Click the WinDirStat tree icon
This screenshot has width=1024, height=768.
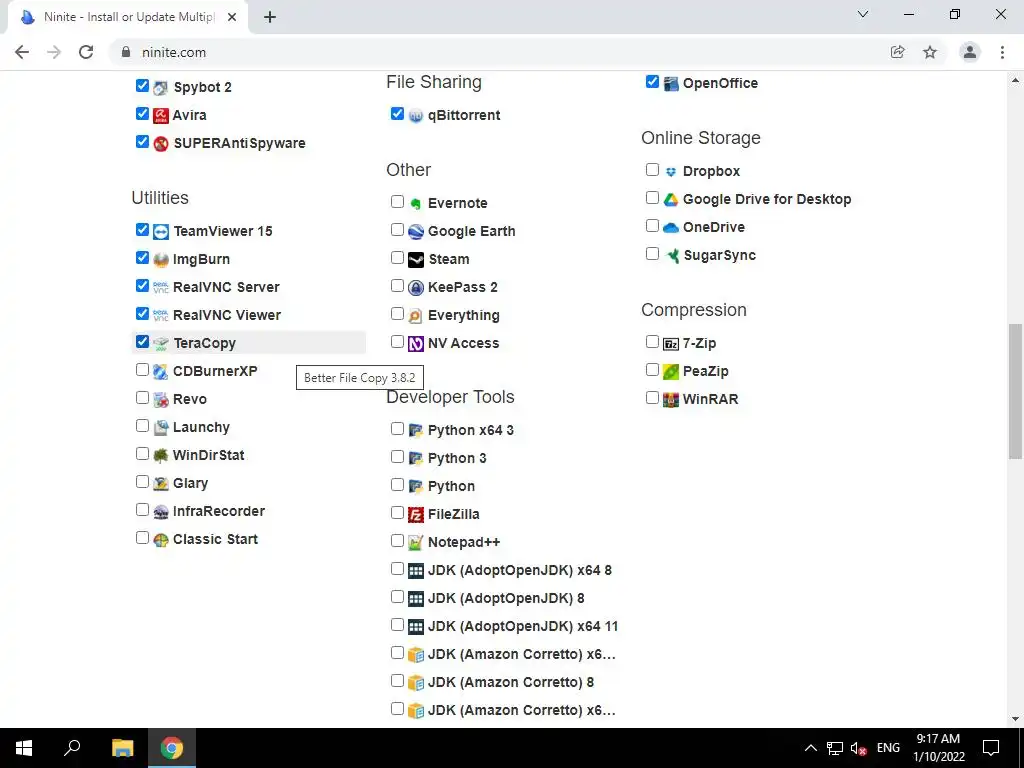tap(161, 456)
